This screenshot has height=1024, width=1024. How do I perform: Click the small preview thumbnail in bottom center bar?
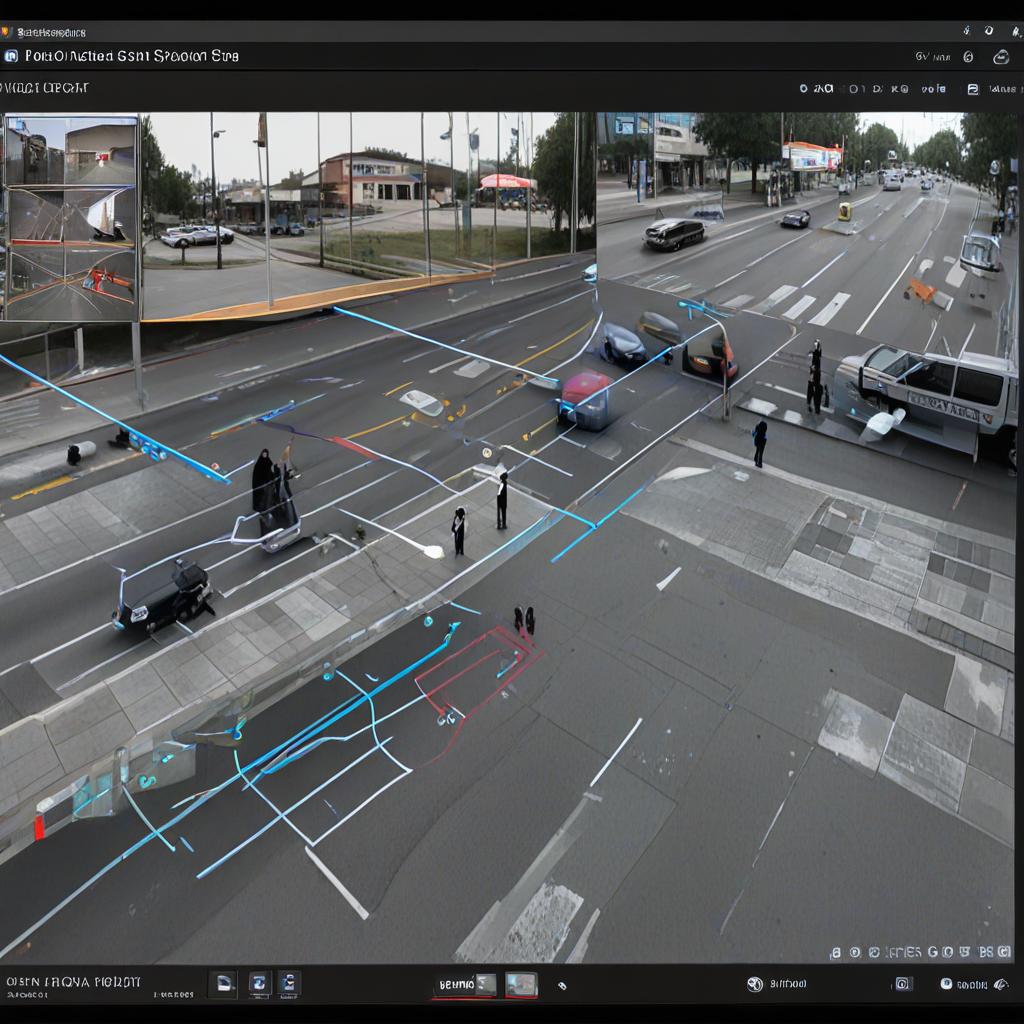coord(520,984)
